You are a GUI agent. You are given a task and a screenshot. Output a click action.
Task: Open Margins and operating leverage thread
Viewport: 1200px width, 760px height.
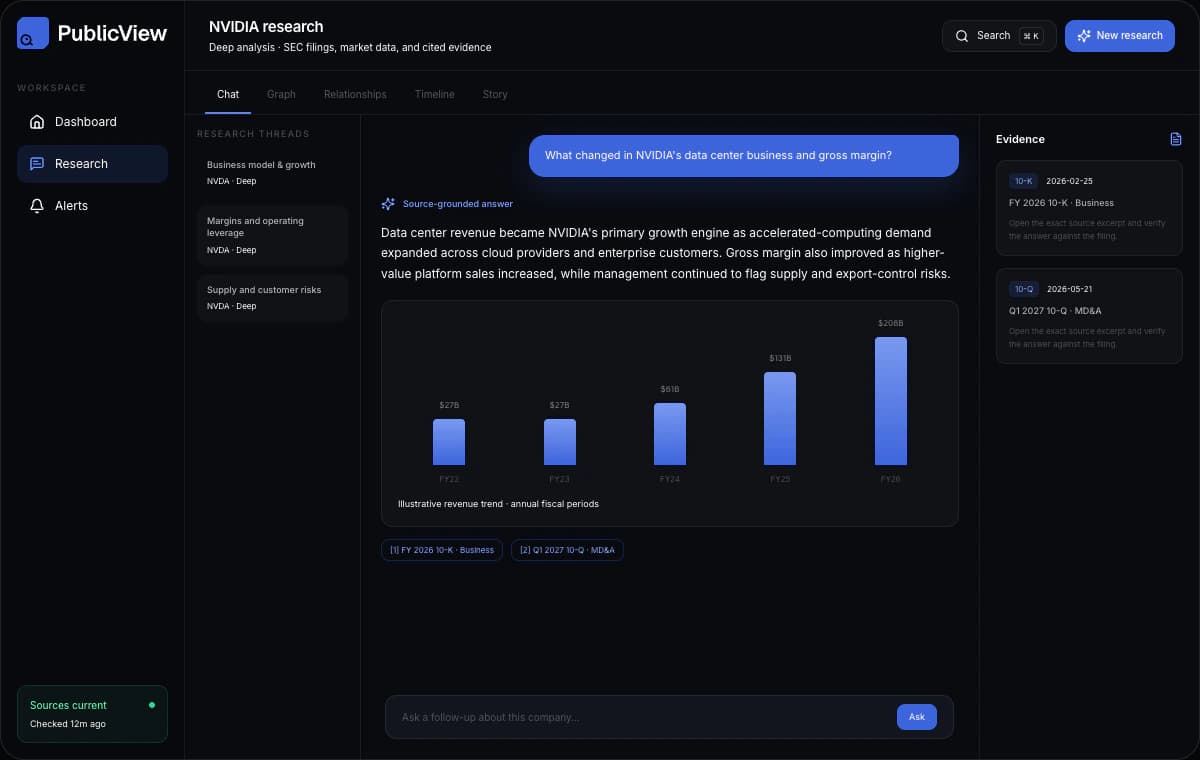[x=272, y=235]
